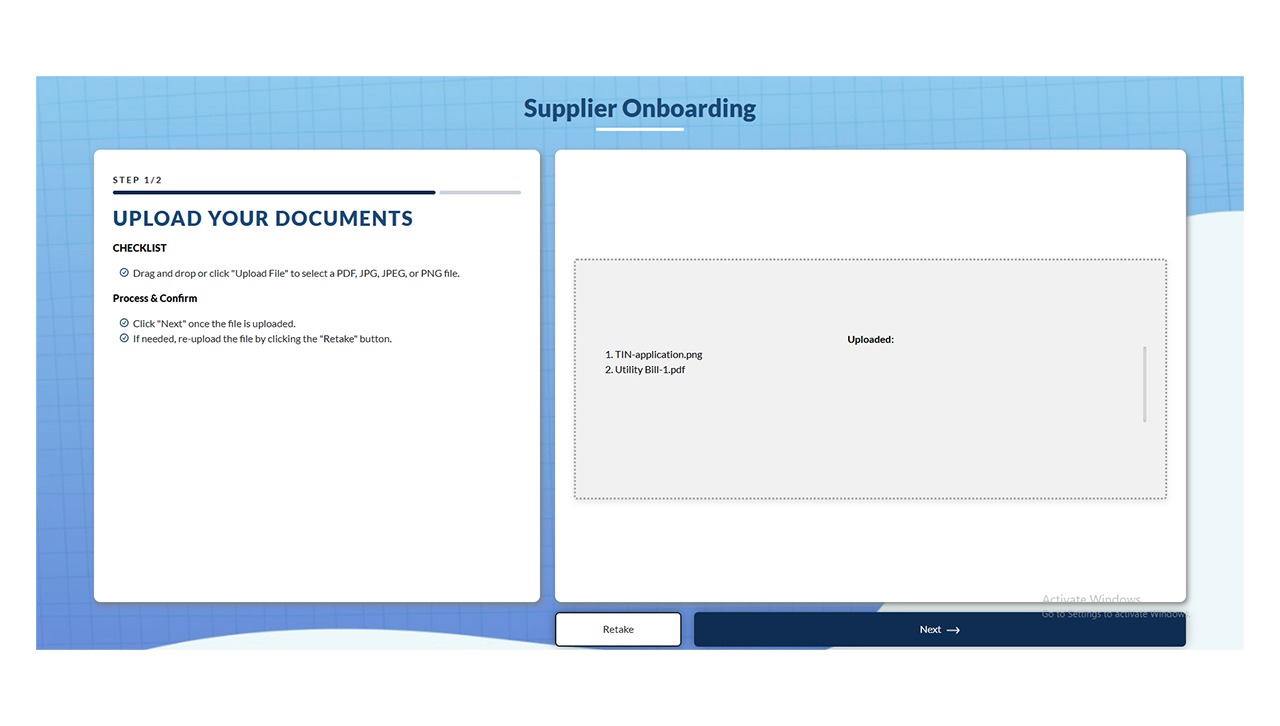Click the CHECKLIST section heading

[x=140, y=248]
